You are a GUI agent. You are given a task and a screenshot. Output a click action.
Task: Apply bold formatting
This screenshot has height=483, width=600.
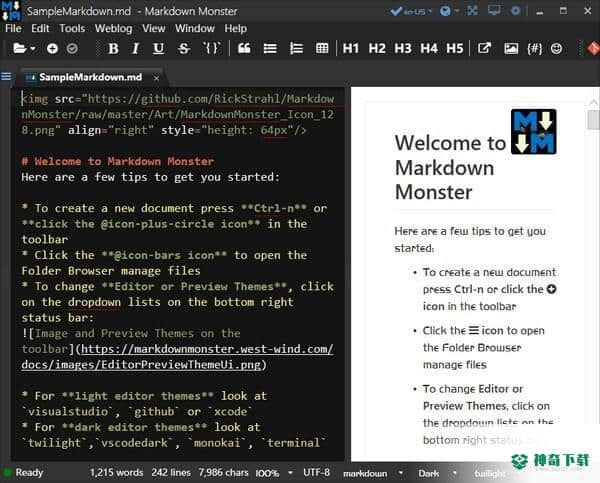(113, 49)
